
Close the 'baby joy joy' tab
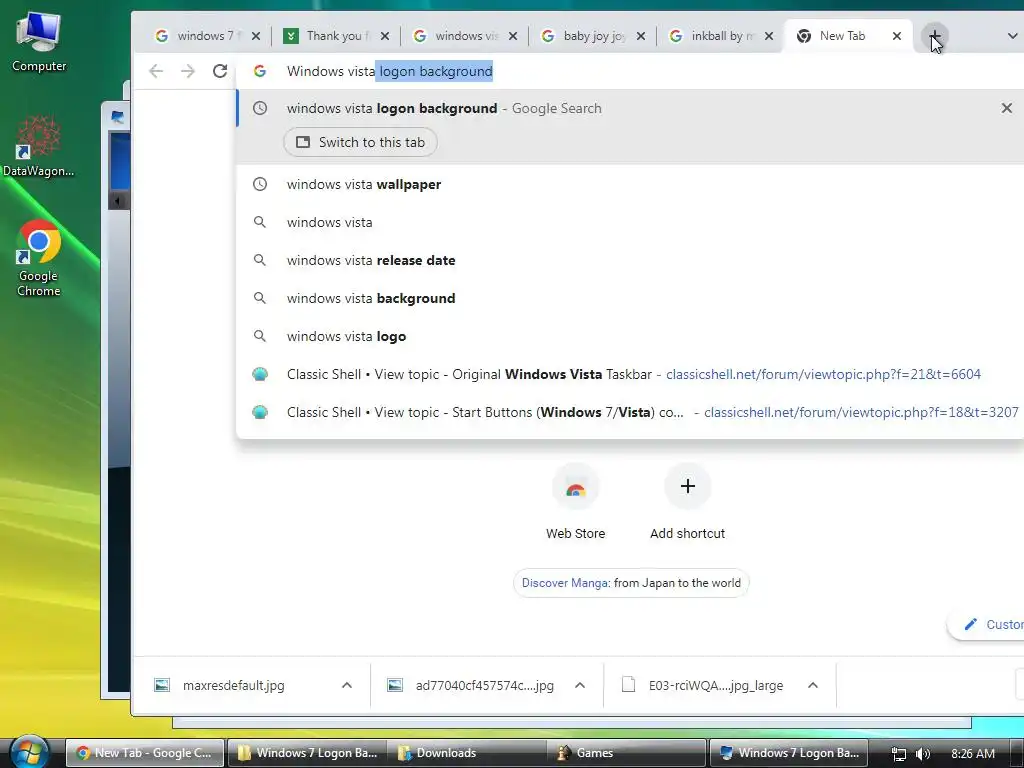(641, 36)
